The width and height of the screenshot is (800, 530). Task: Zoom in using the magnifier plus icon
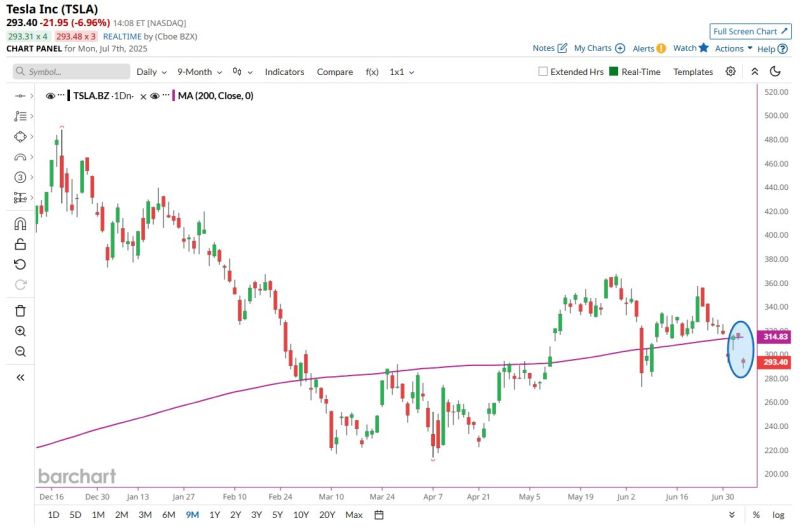click(20, 331)
